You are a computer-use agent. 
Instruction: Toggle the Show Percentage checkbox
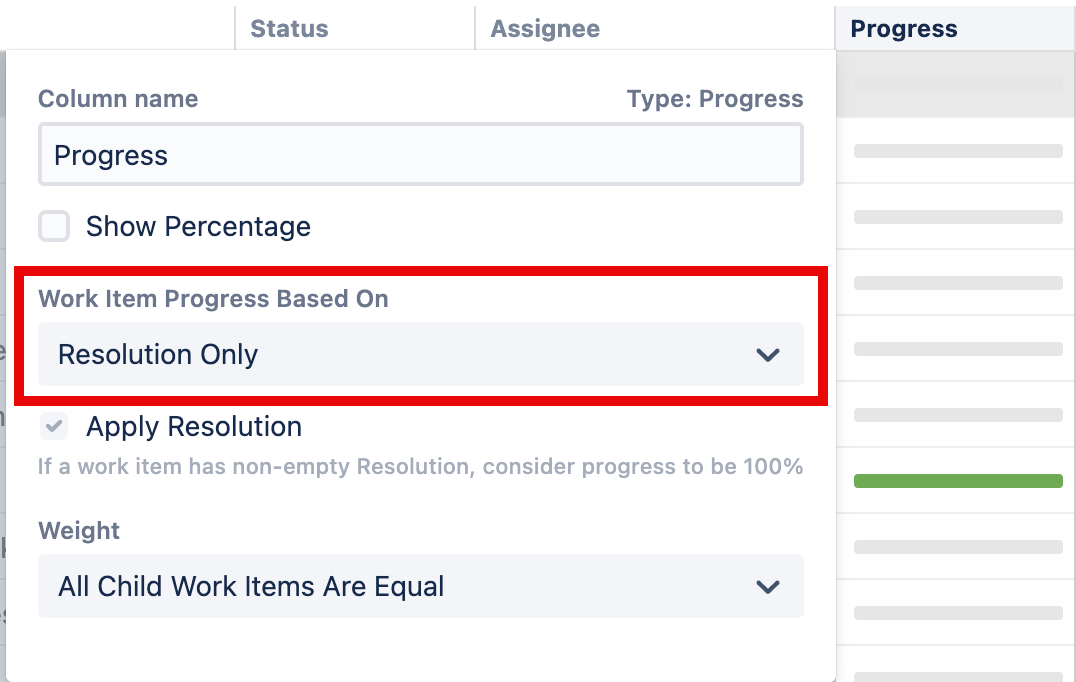tap(54, 227)
